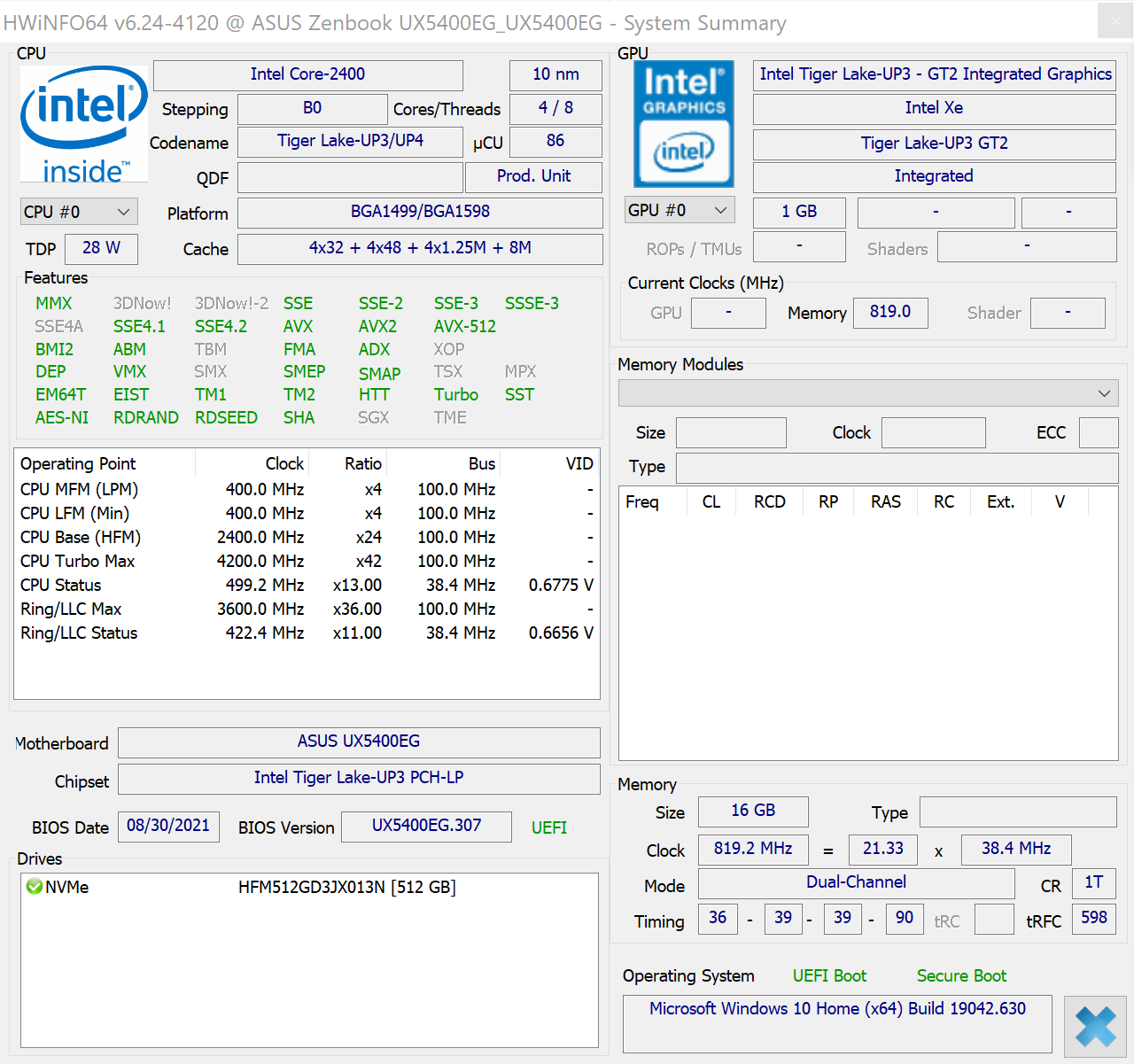
Task: Click the CPU Turbo Max operating point row
Action: pos(306,562)
